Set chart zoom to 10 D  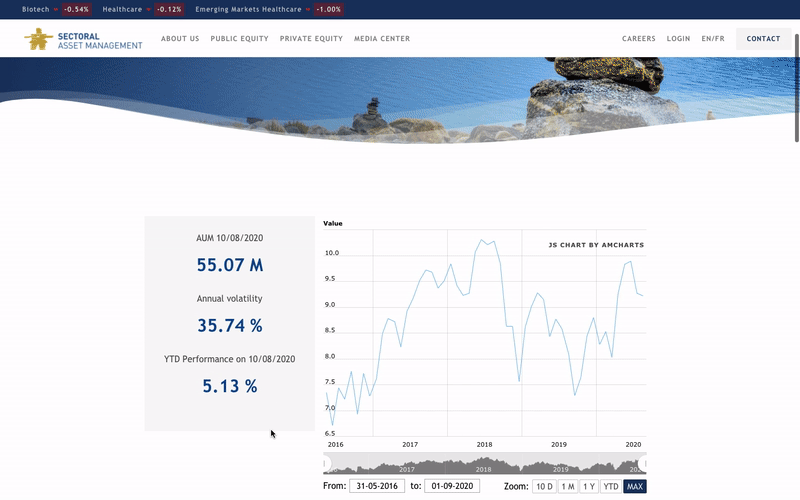tap(543, 487)
